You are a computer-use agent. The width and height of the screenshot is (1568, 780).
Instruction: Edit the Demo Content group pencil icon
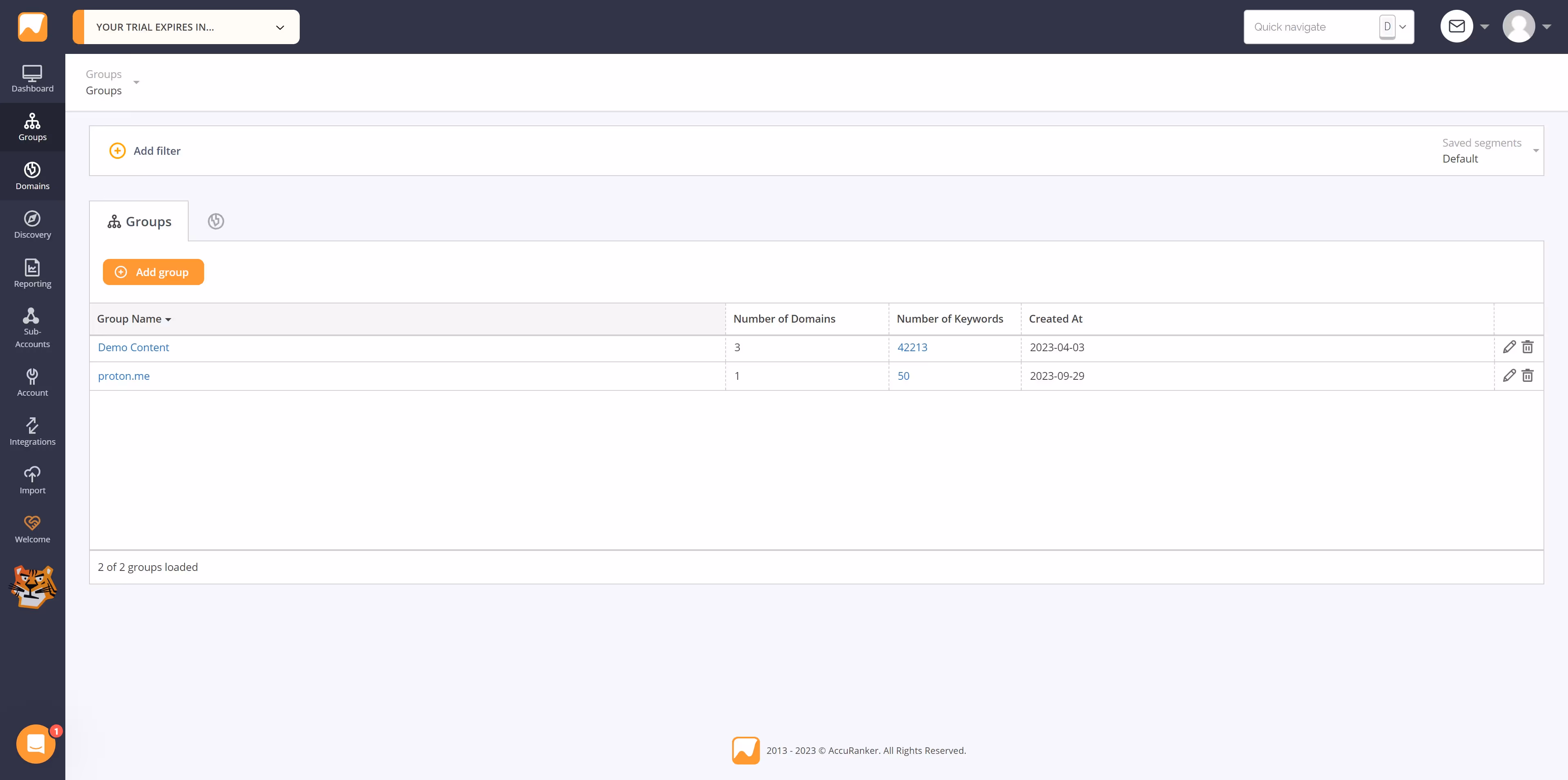[1509, 347]
